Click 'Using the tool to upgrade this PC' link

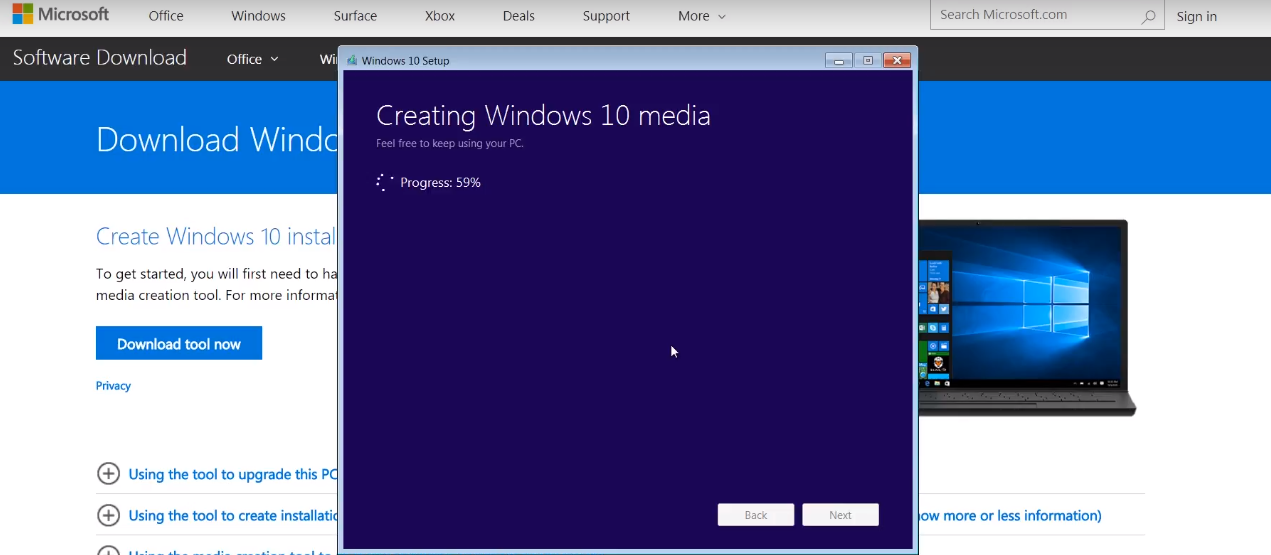pyautogui.click(x=233, y=474)
